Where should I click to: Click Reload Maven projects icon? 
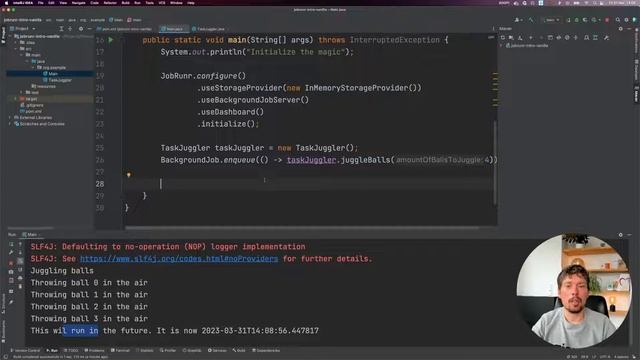[x=502, y=38]
